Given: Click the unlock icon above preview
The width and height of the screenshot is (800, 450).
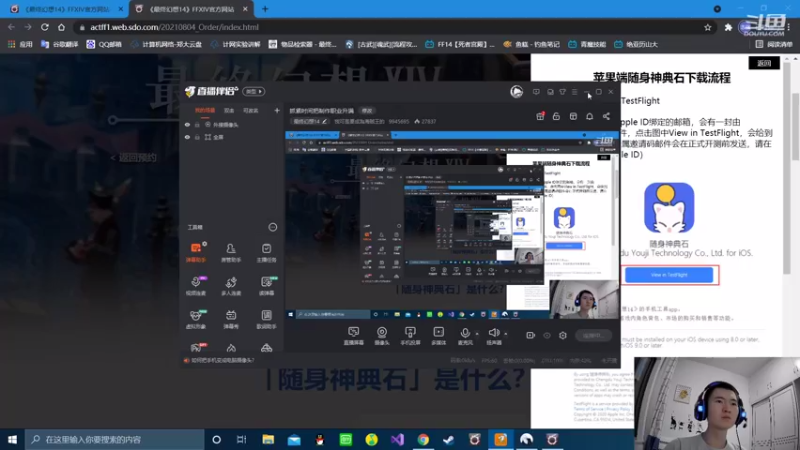Looking at the screenshot, I should coord(556,116).
